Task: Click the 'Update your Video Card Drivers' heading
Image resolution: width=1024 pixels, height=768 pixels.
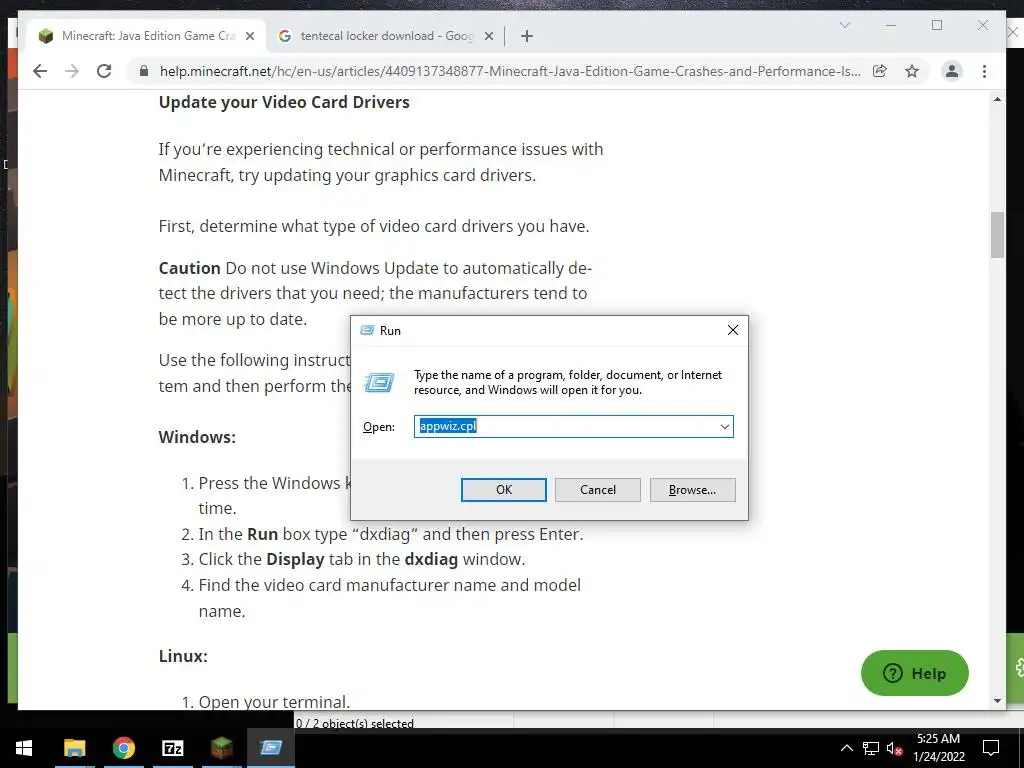Action: pyautogui.click(x=284, y=103)
